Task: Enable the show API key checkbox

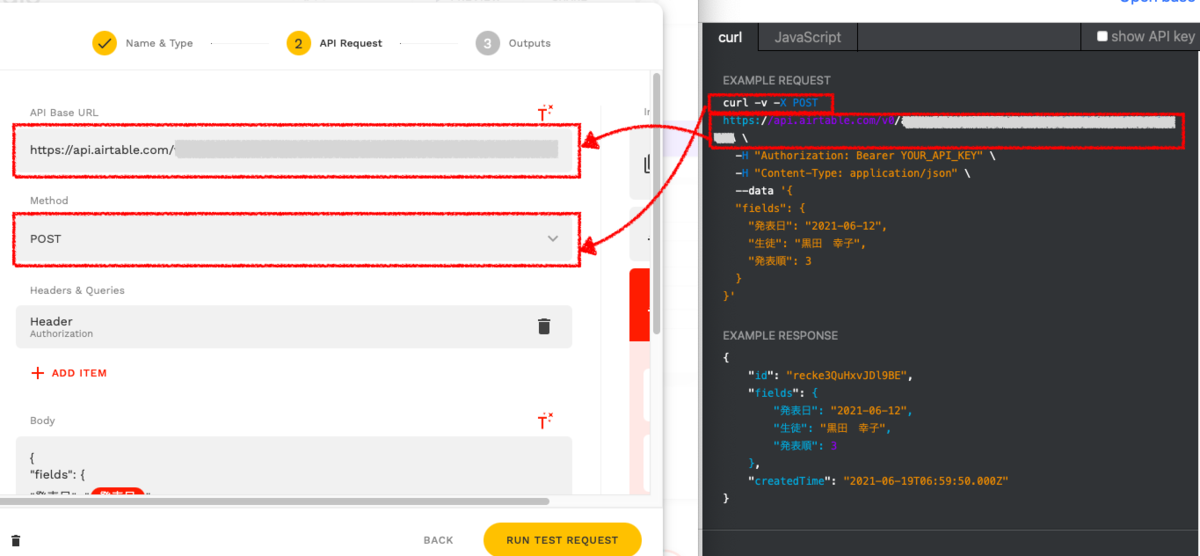Action: point(1102,36)
